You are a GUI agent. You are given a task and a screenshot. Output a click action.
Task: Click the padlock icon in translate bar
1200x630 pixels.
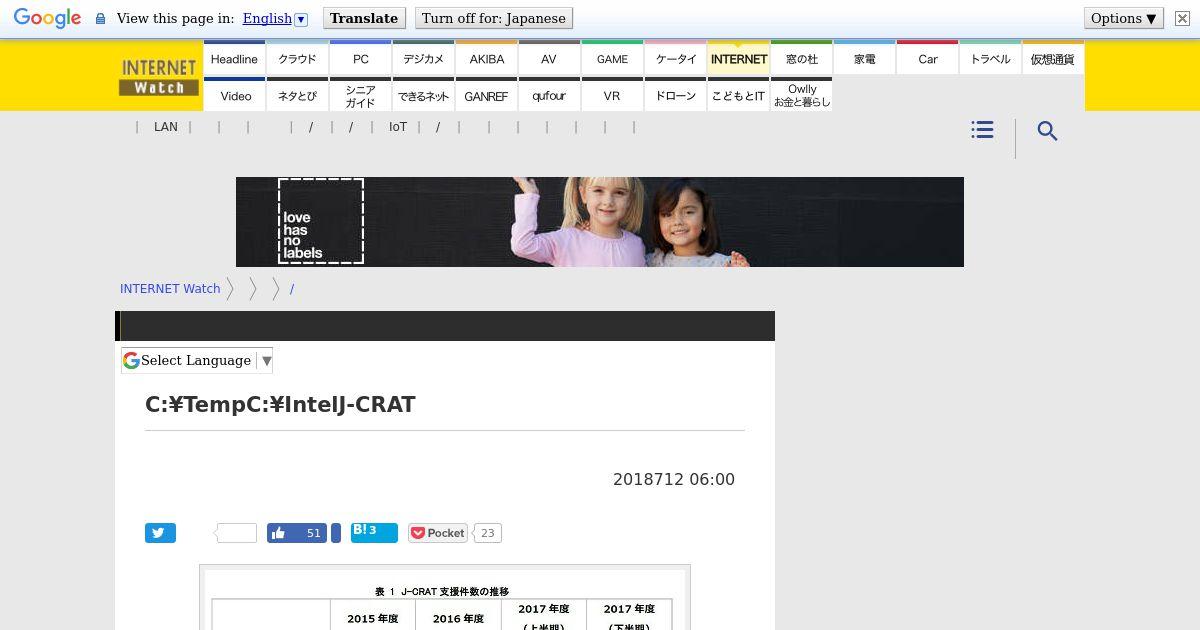(100, 18)
